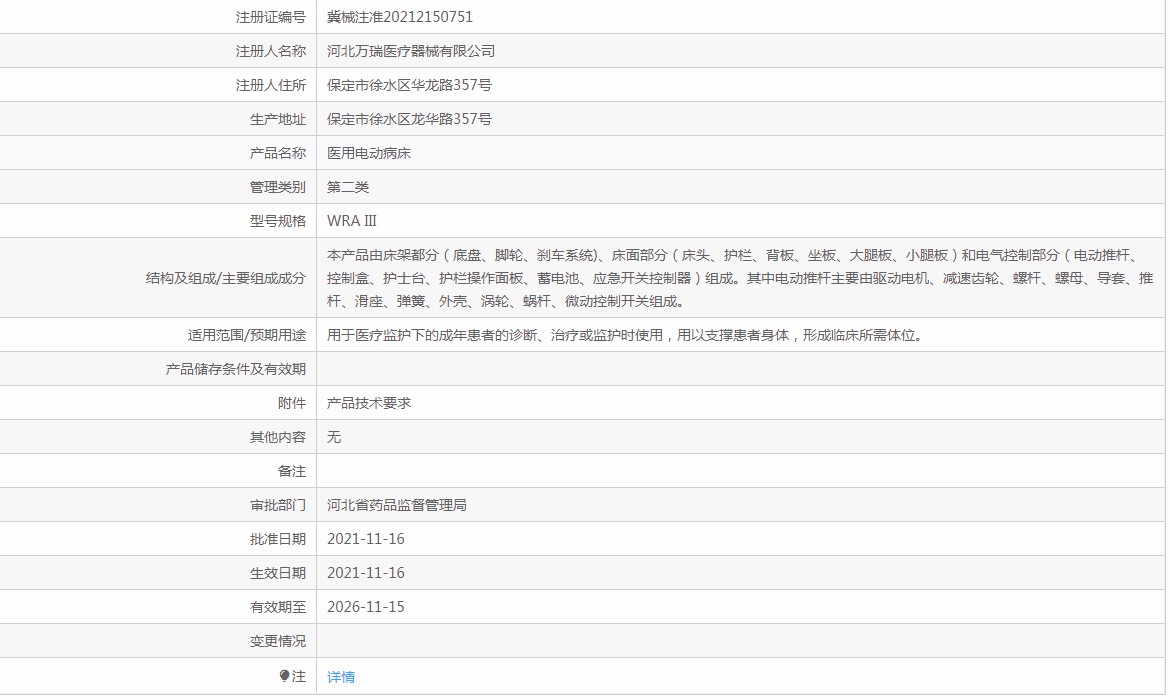Click the structure description starting 本产品由床架部分
Image resolution: width=1170 pixels, height=700 pixels.
[740, 278]
